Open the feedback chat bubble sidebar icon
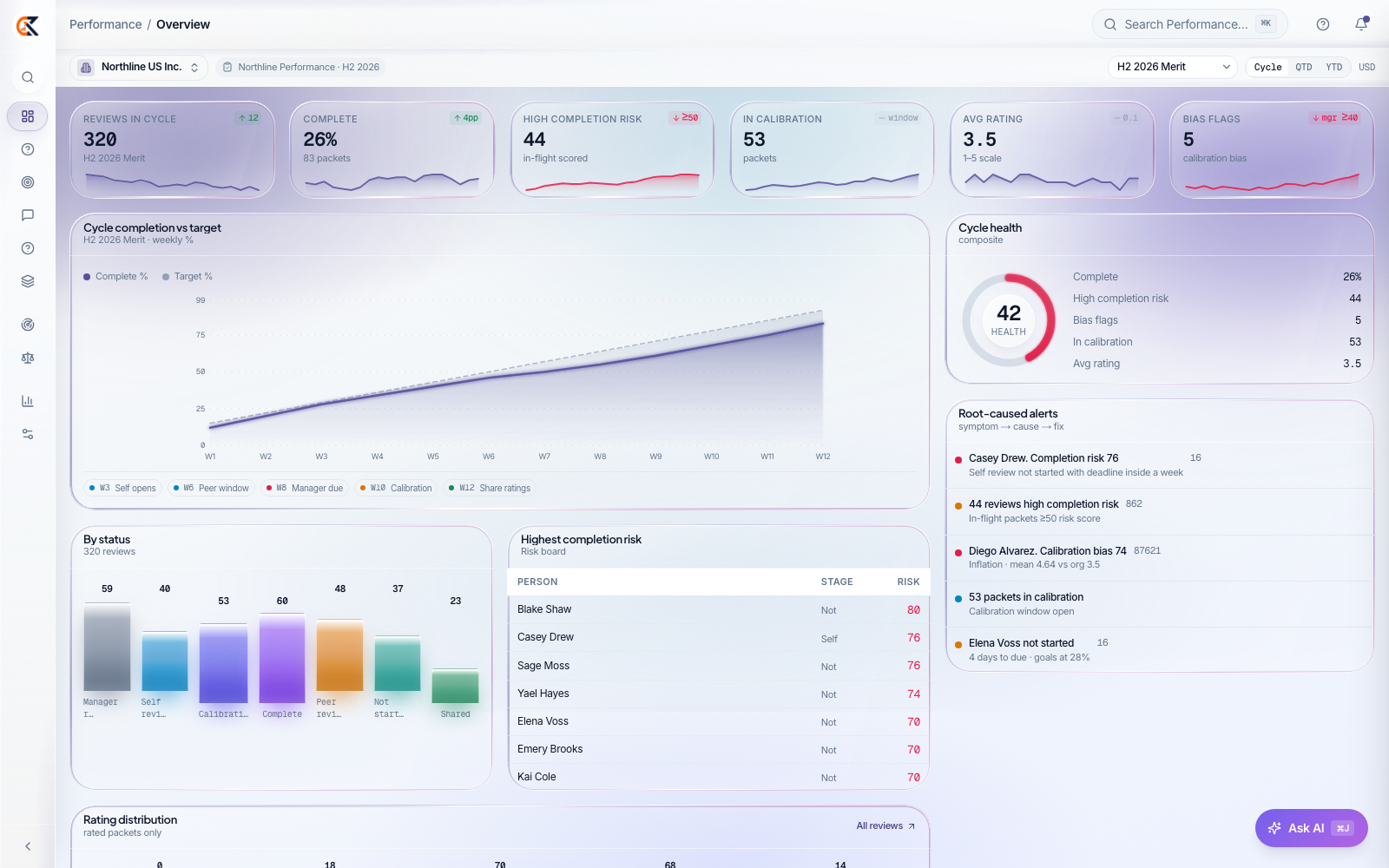 pos(28,215)
